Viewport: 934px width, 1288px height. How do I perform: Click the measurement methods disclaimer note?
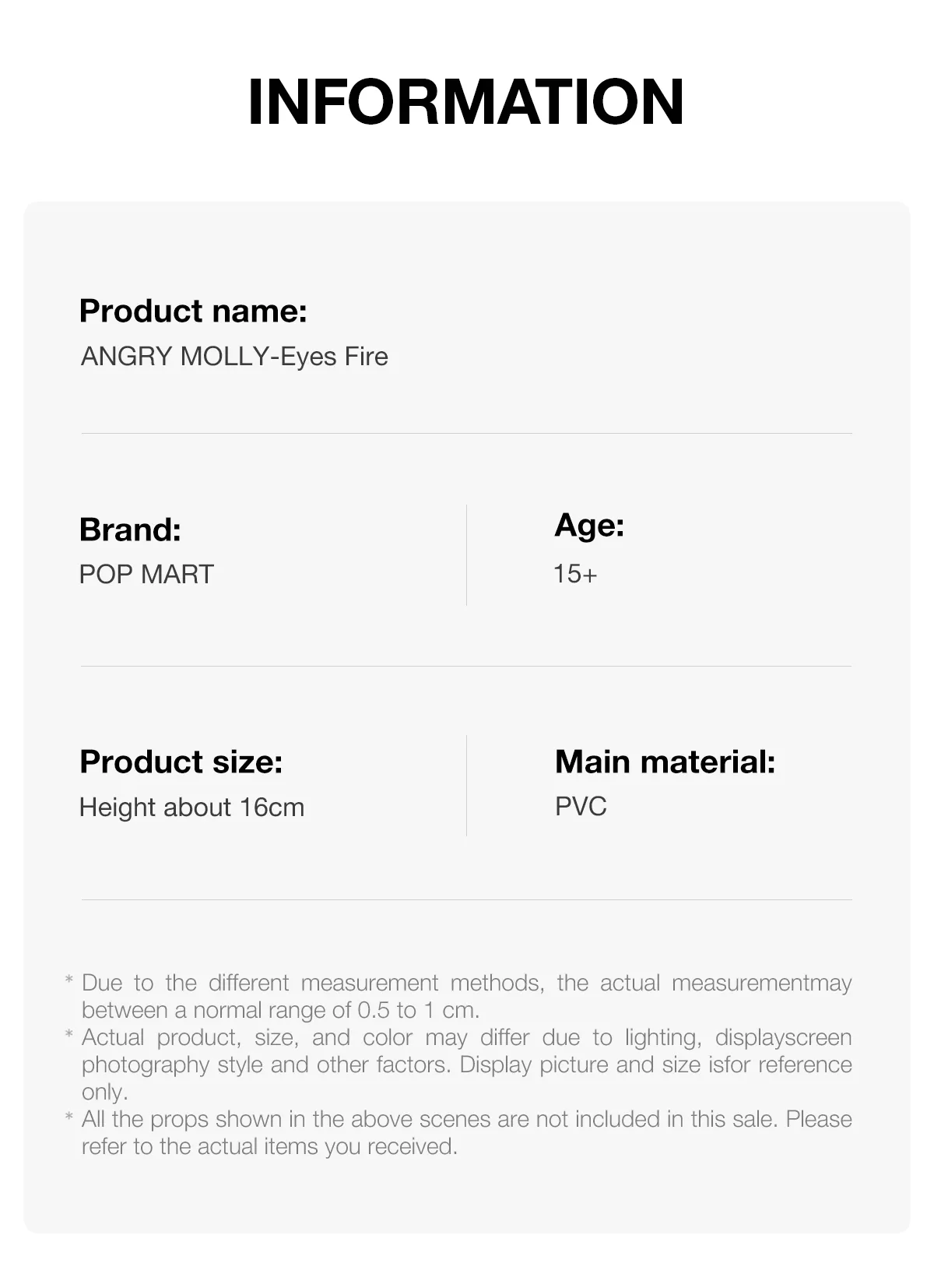tap(466, 996)
